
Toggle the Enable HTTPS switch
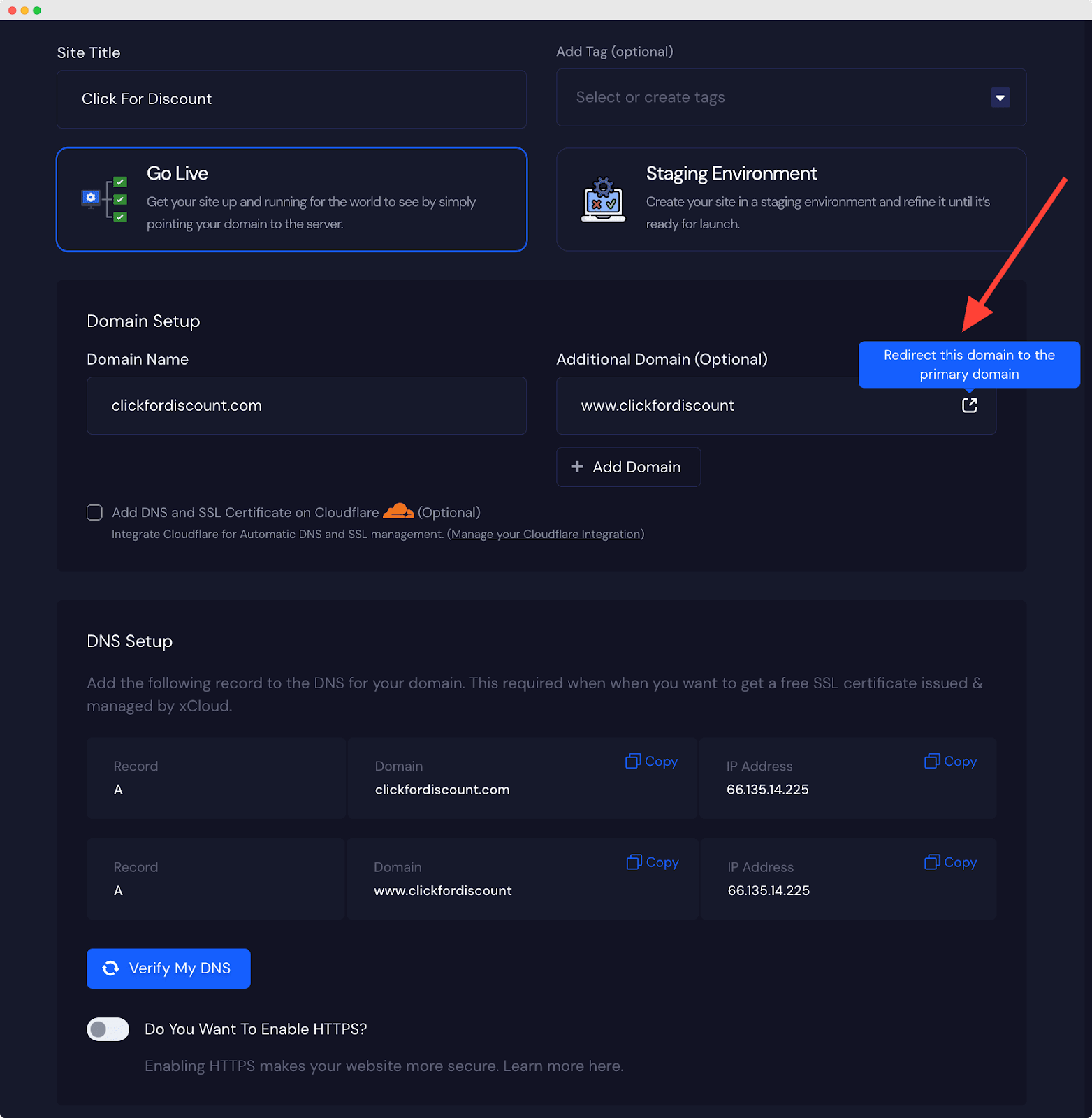(108, 1029)
